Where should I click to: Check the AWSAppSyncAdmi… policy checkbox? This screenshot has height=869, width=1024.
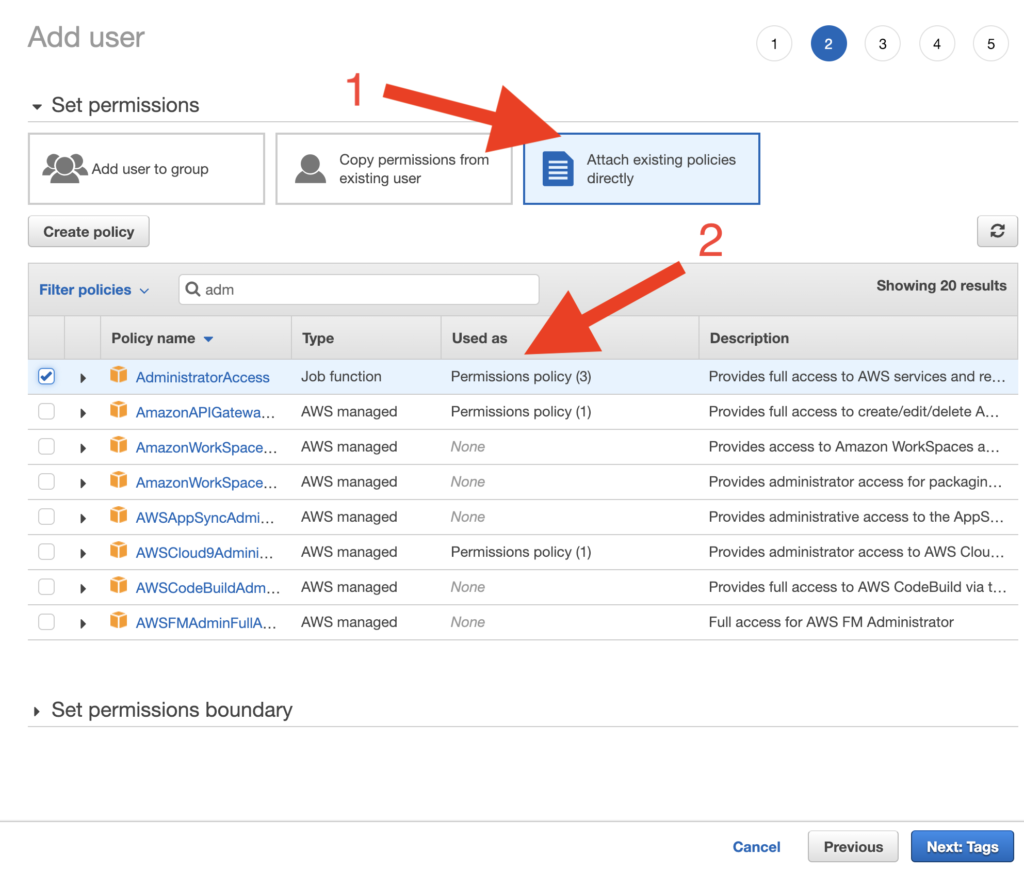click(x=46, y=516)
